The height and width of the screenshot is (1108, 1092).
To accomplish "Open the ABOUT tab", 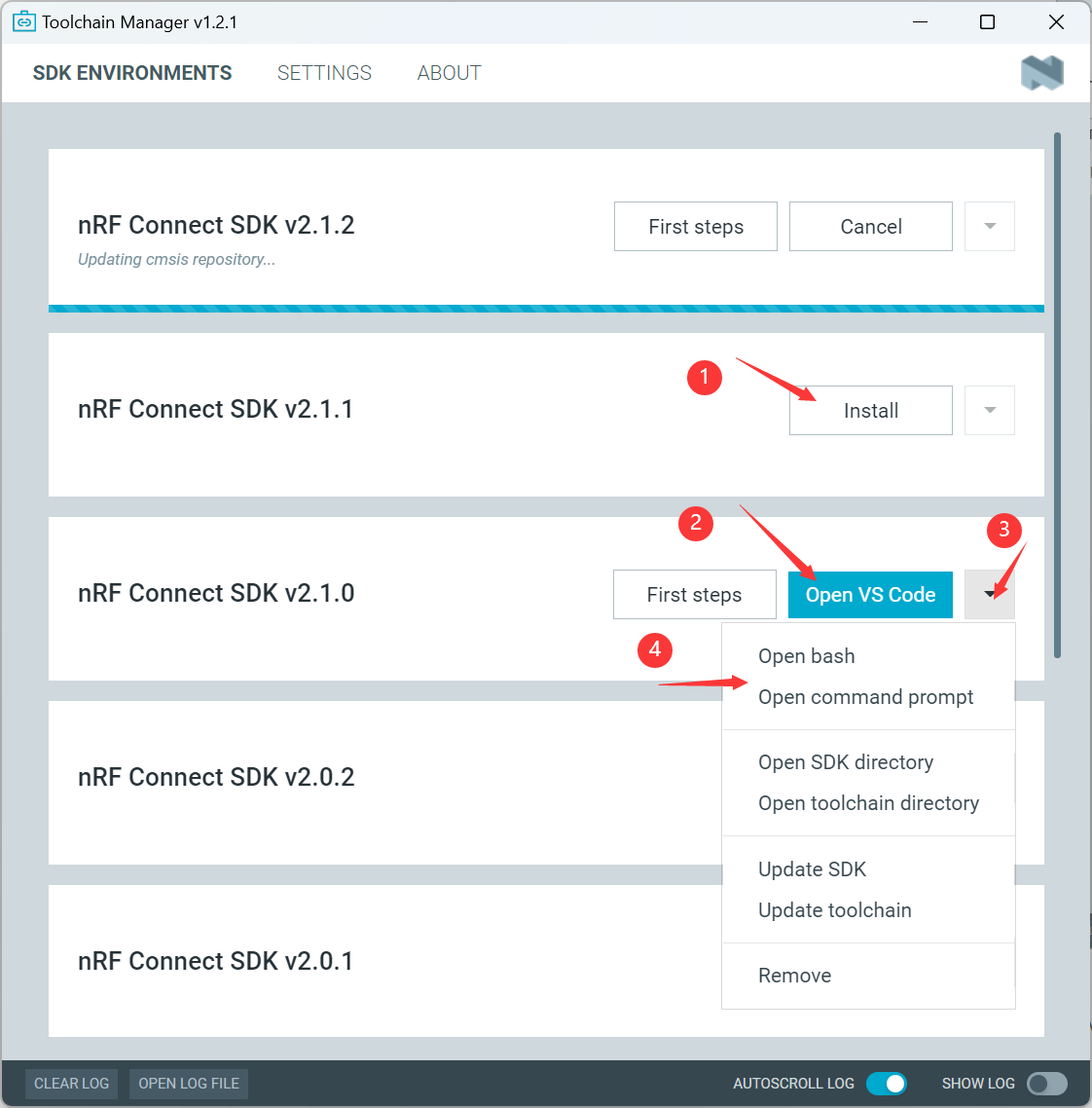I will tap(449, 72).
